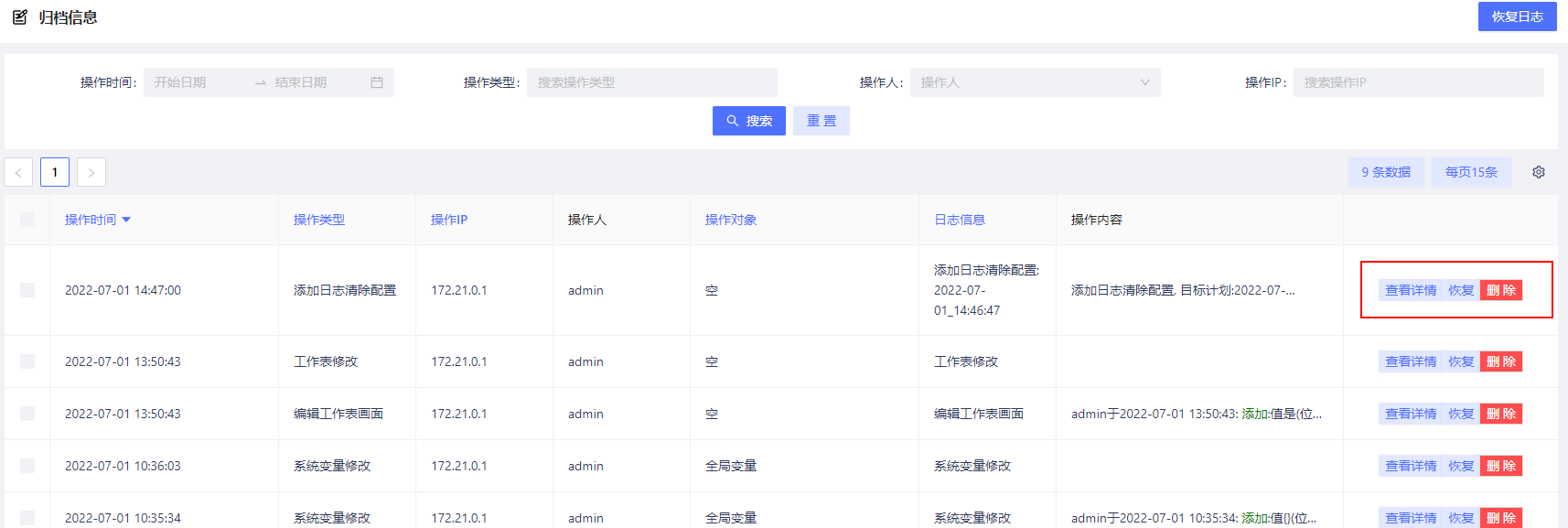
Task: Toggle the select-all header checkbox
Action: [x=27, y=220]
